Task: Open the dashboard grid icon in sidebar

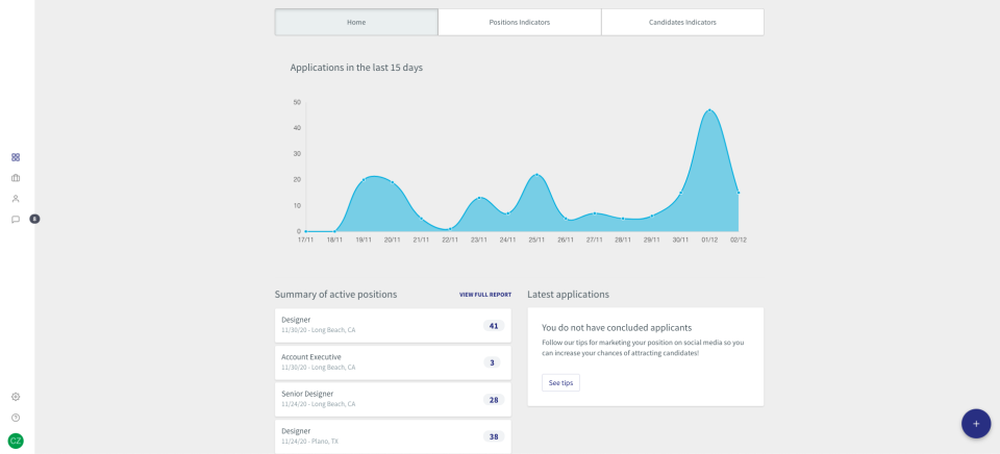Action: tap(16, 157)
